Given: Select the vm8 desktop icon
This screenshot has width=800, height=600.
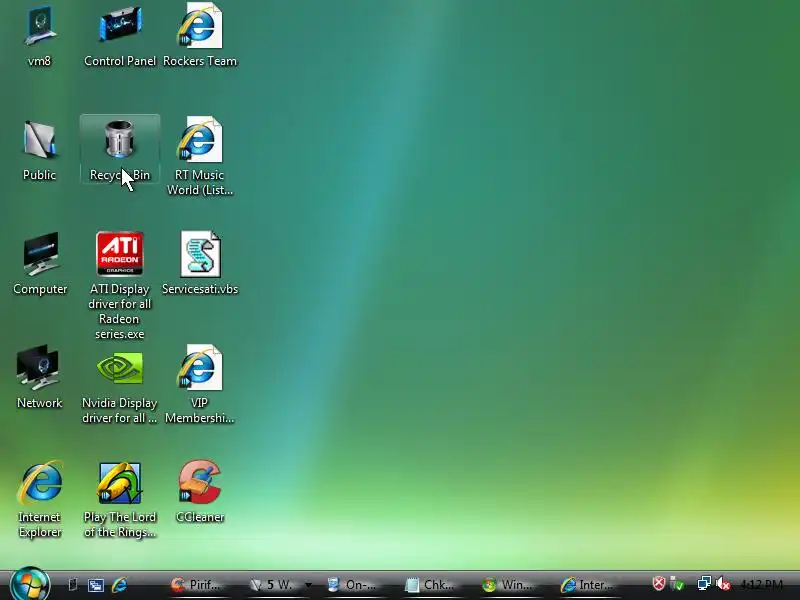Looking at the screenshot, I should 39,36.
